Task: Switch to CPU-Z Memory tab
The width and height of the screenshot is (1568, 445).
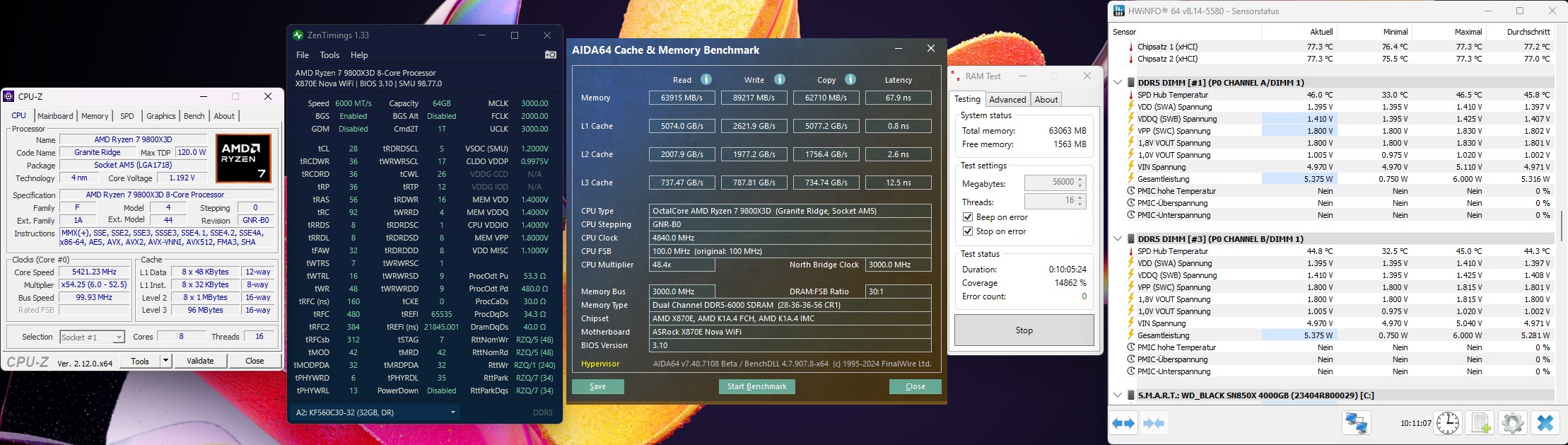Action: coord(95,116)
